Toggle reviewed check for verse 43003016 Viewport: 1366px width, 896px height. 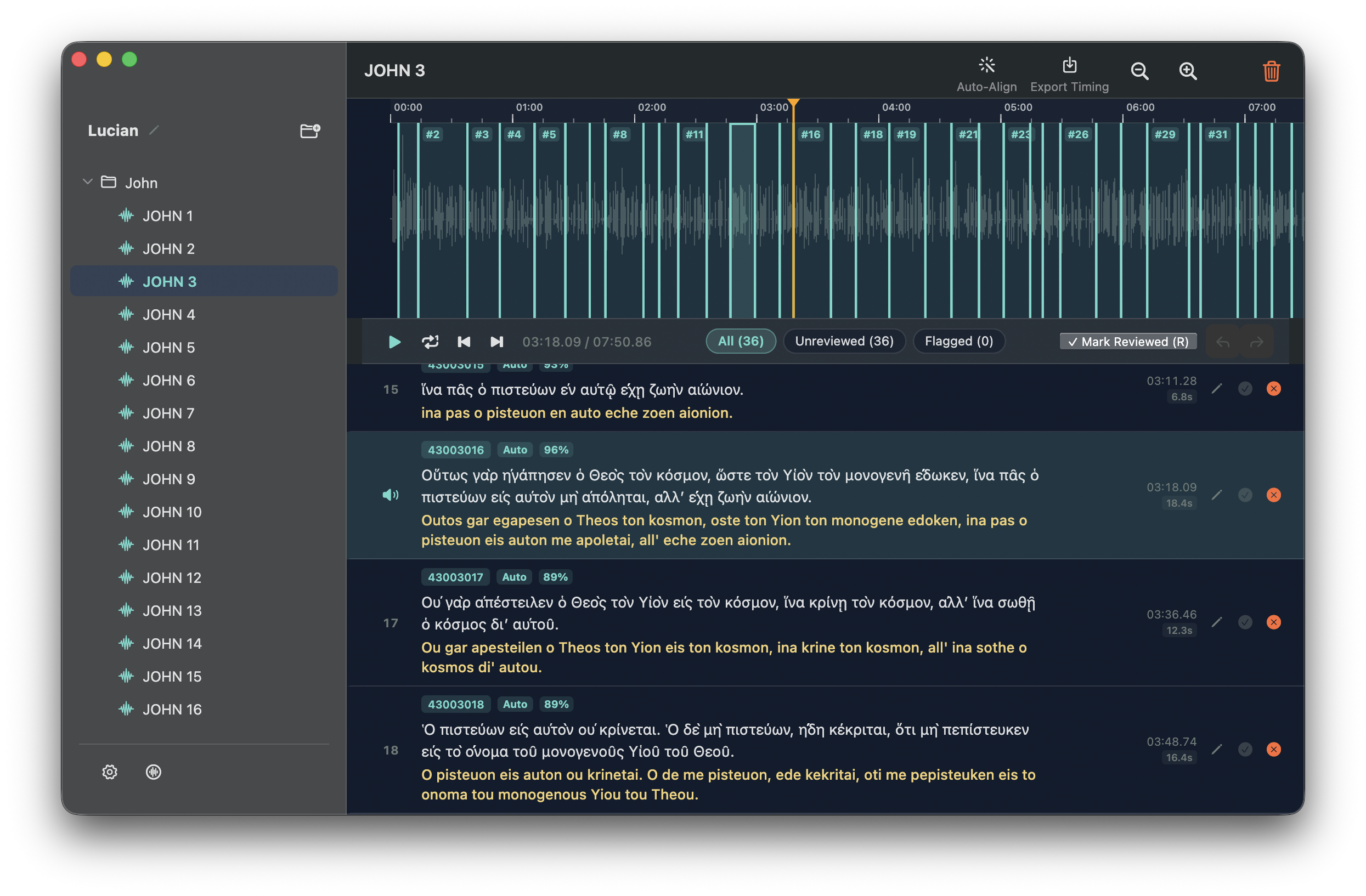1245,495
